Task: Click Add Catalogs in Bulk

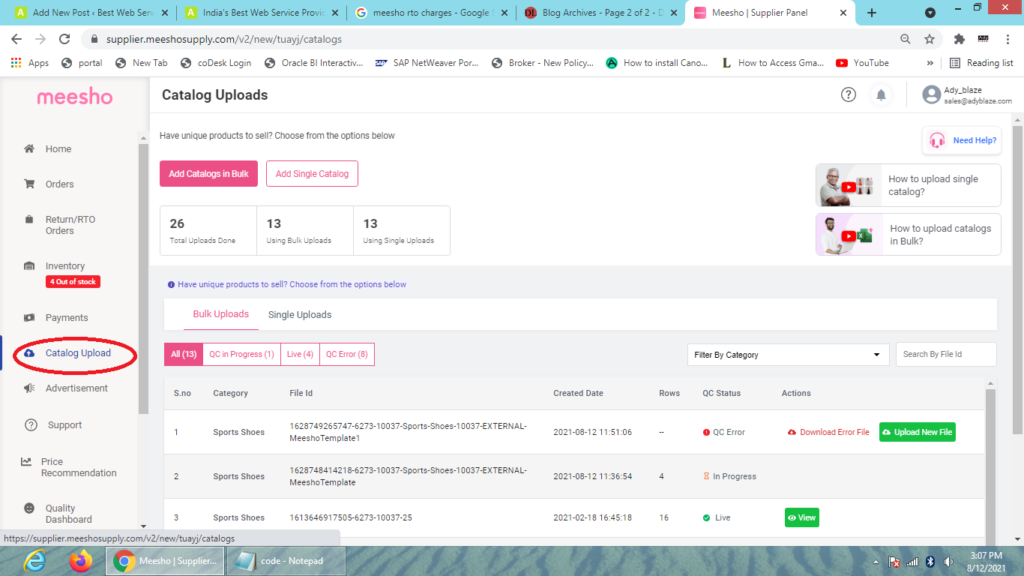Action: tap(208, 174)
